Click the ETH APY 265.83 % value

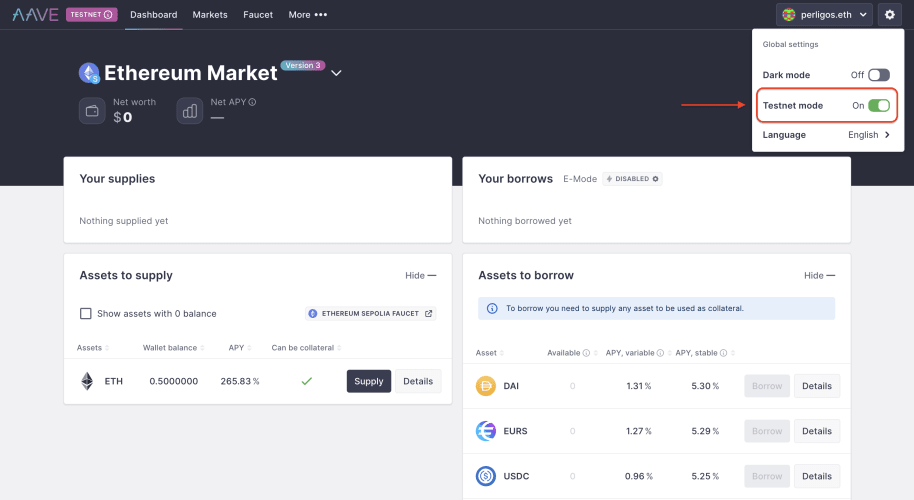coord(240,381)
